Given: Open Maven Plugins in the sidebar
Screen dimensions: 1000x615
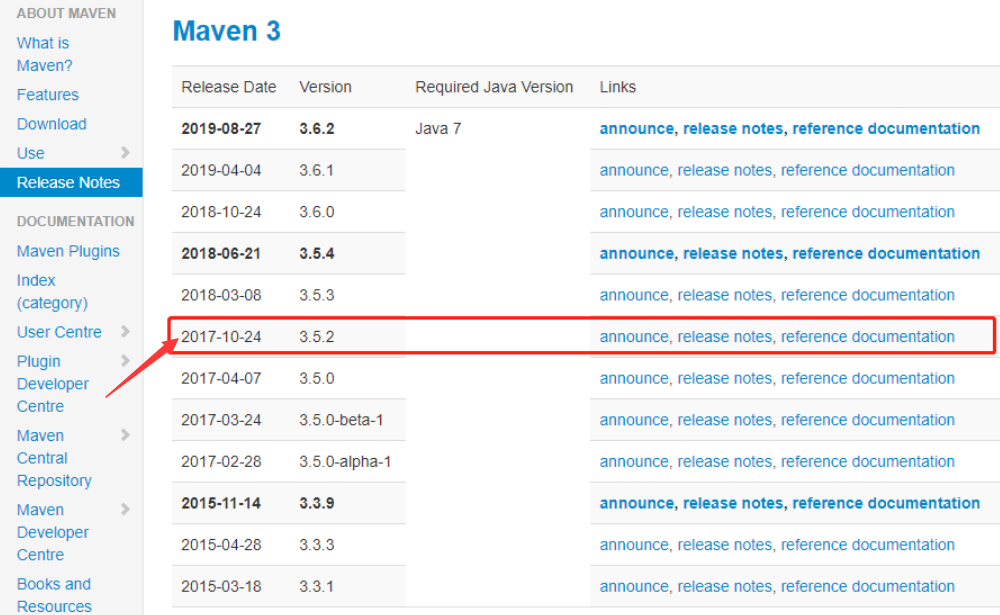Looking at the screenshot, I should [68, 251].
